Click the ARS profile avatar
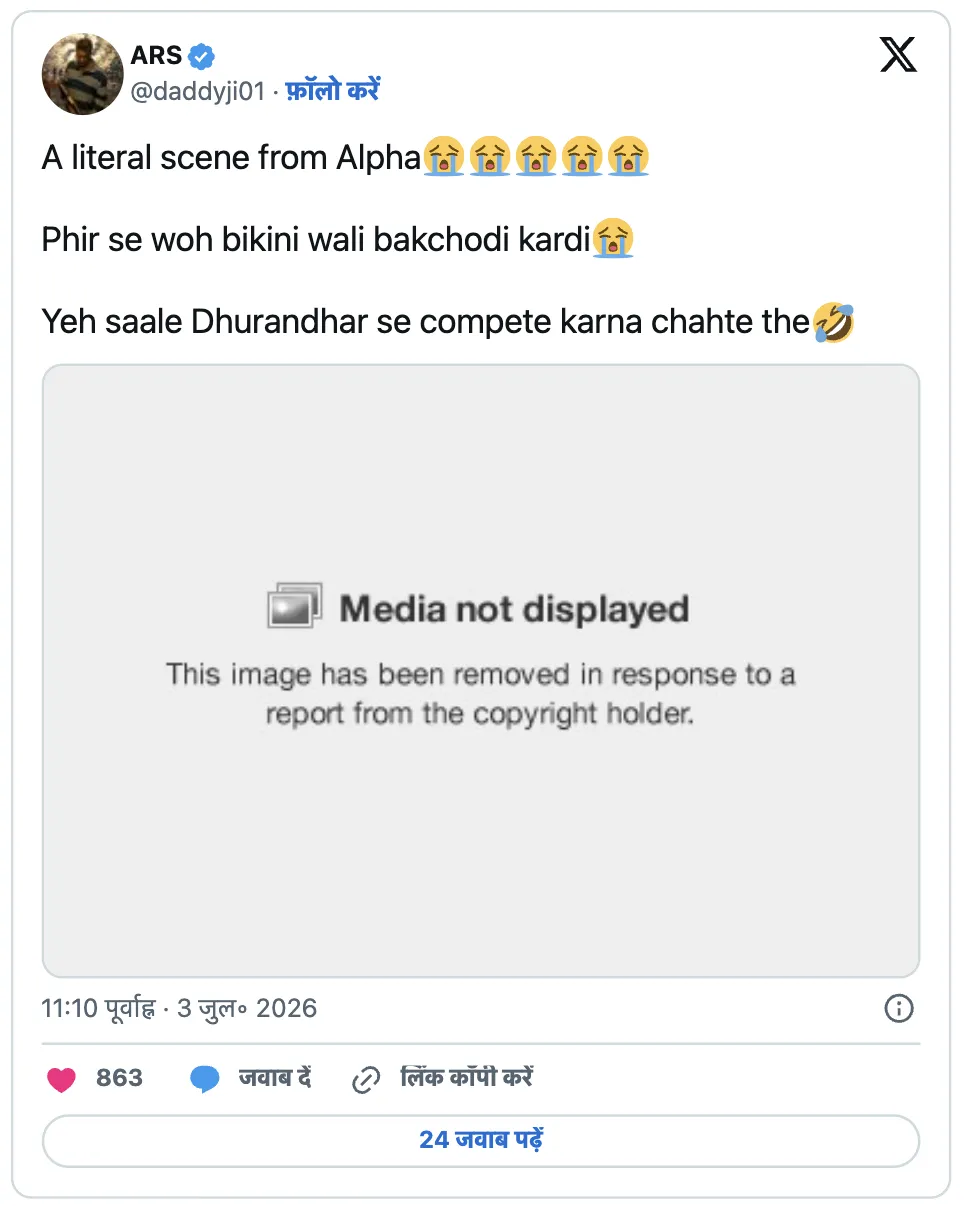964x1208 pixels. point(82,74)
